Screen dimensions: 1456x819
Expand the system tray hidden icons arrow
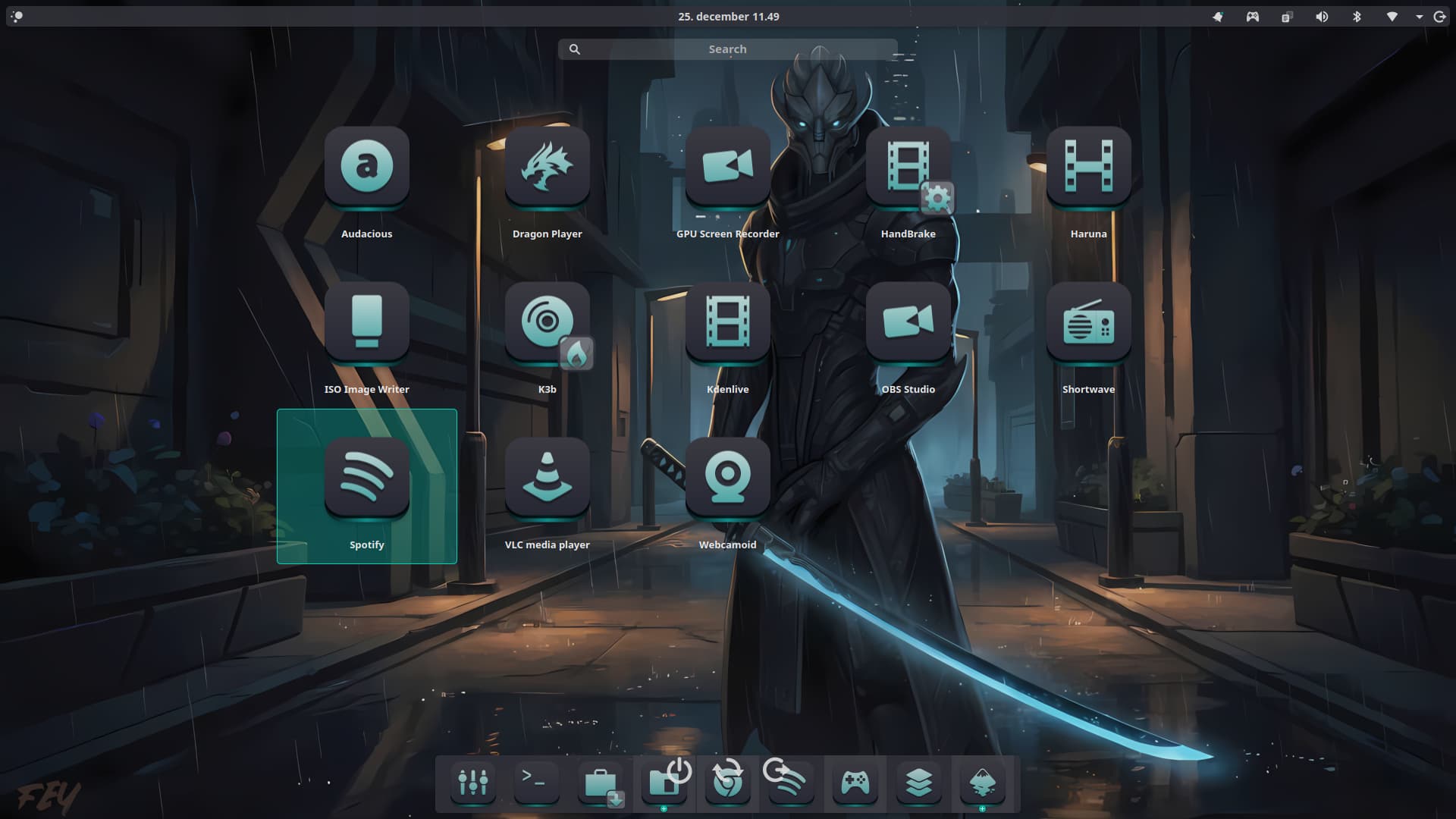tap(1419, 17)
